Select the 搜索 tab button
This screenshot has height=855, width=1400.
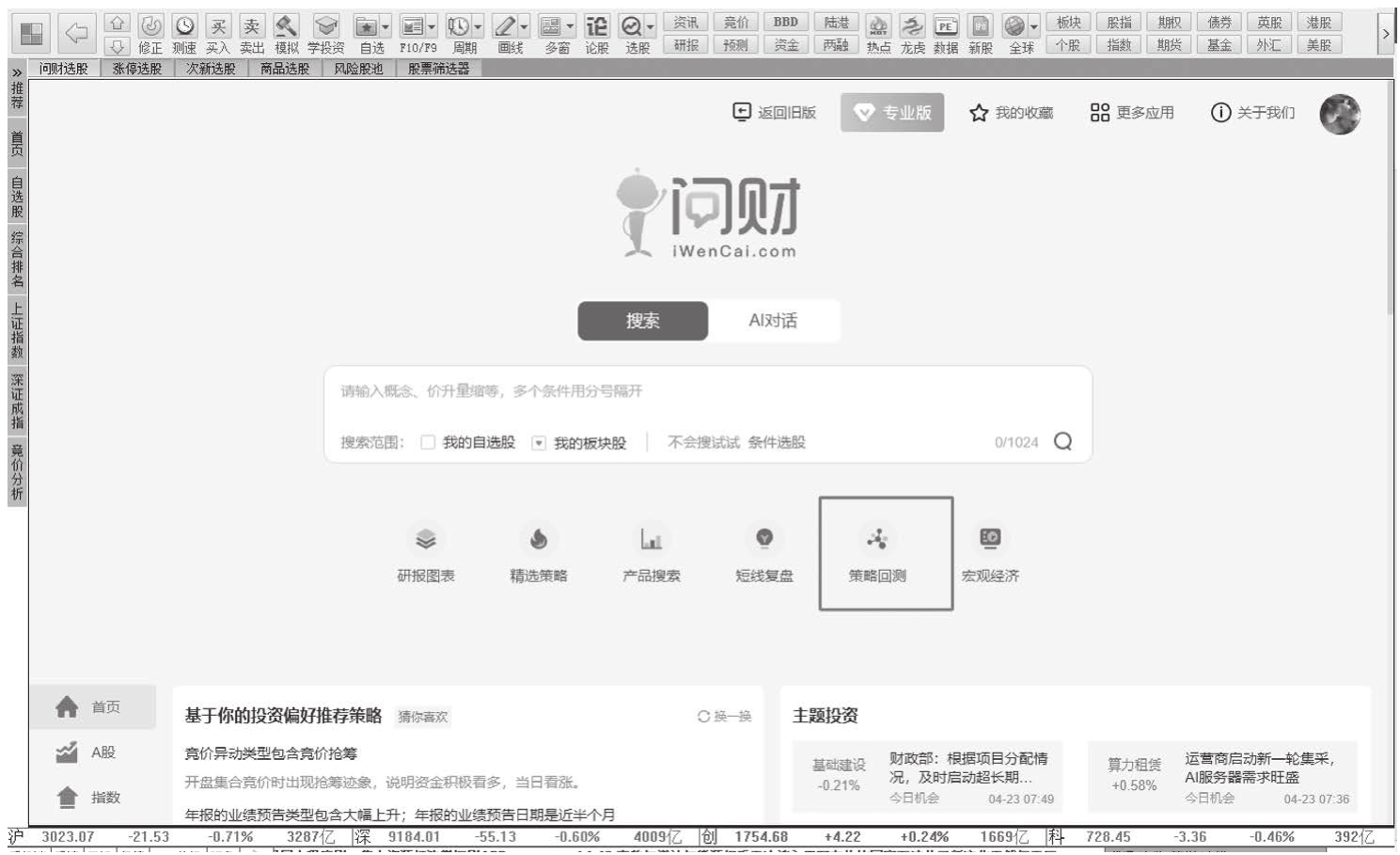tap(643, 321)
